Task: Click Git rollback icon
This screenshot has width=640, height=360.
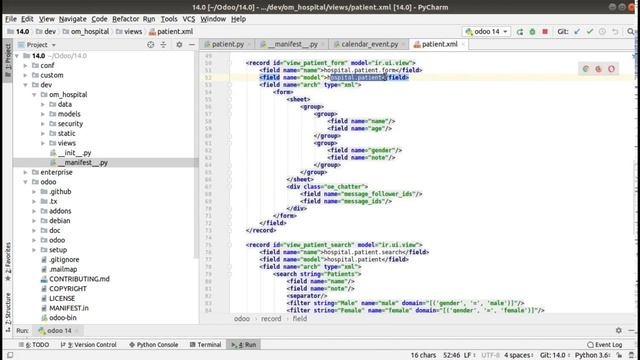Action: pyautogui.click(x=615, y=31)
